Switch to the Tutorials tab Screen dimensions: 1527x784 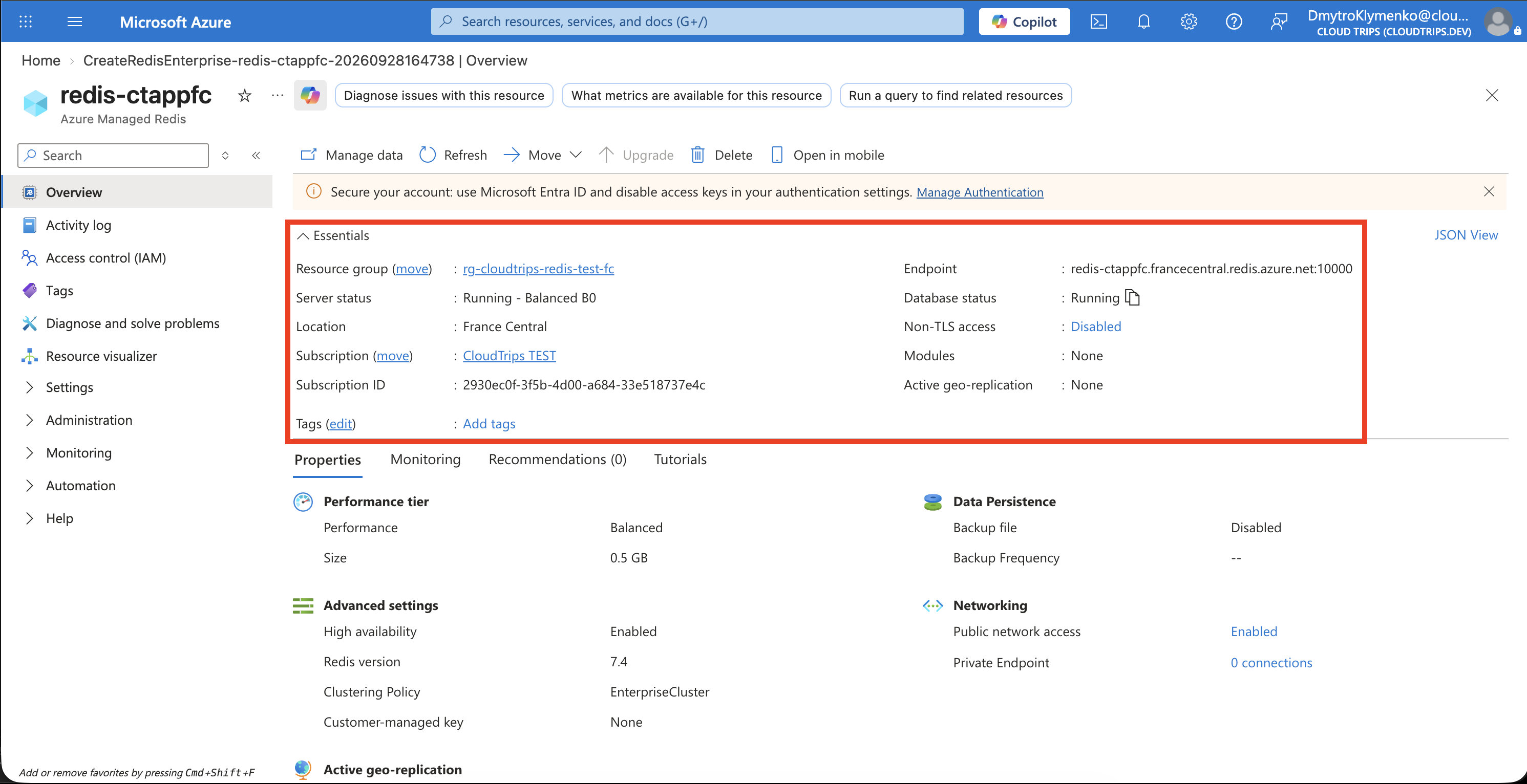[680, 459]
